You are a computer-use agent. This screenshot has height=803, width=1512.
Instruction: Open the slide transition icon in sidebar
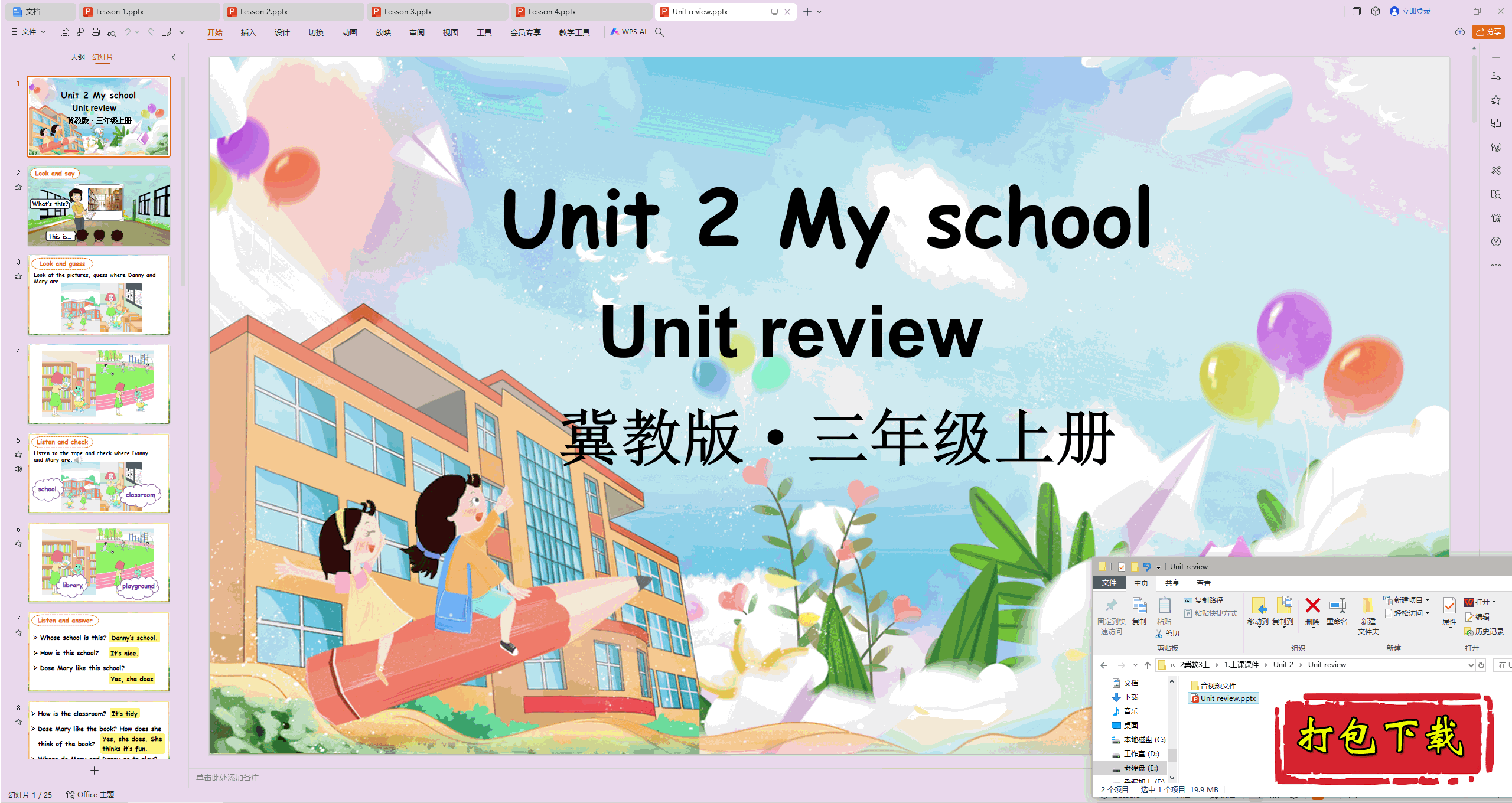point(1496,123)
